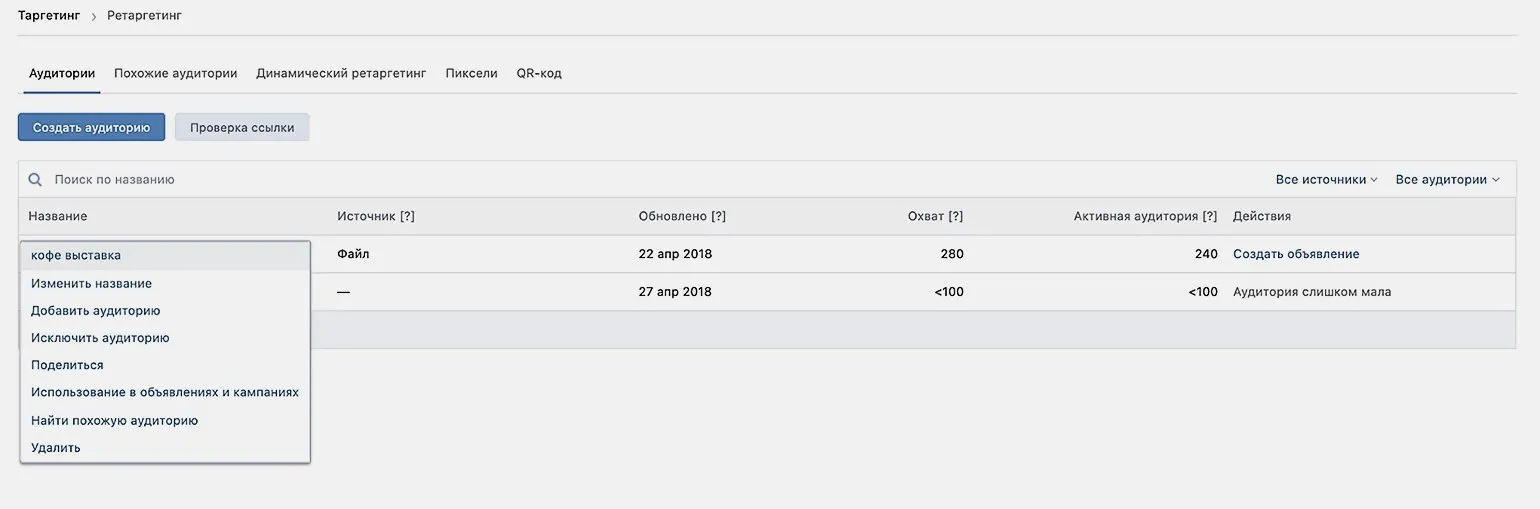Click the кофе выставка menu header
The width and height of the screenshot is (1540, 509).
(x=76, y=255)
